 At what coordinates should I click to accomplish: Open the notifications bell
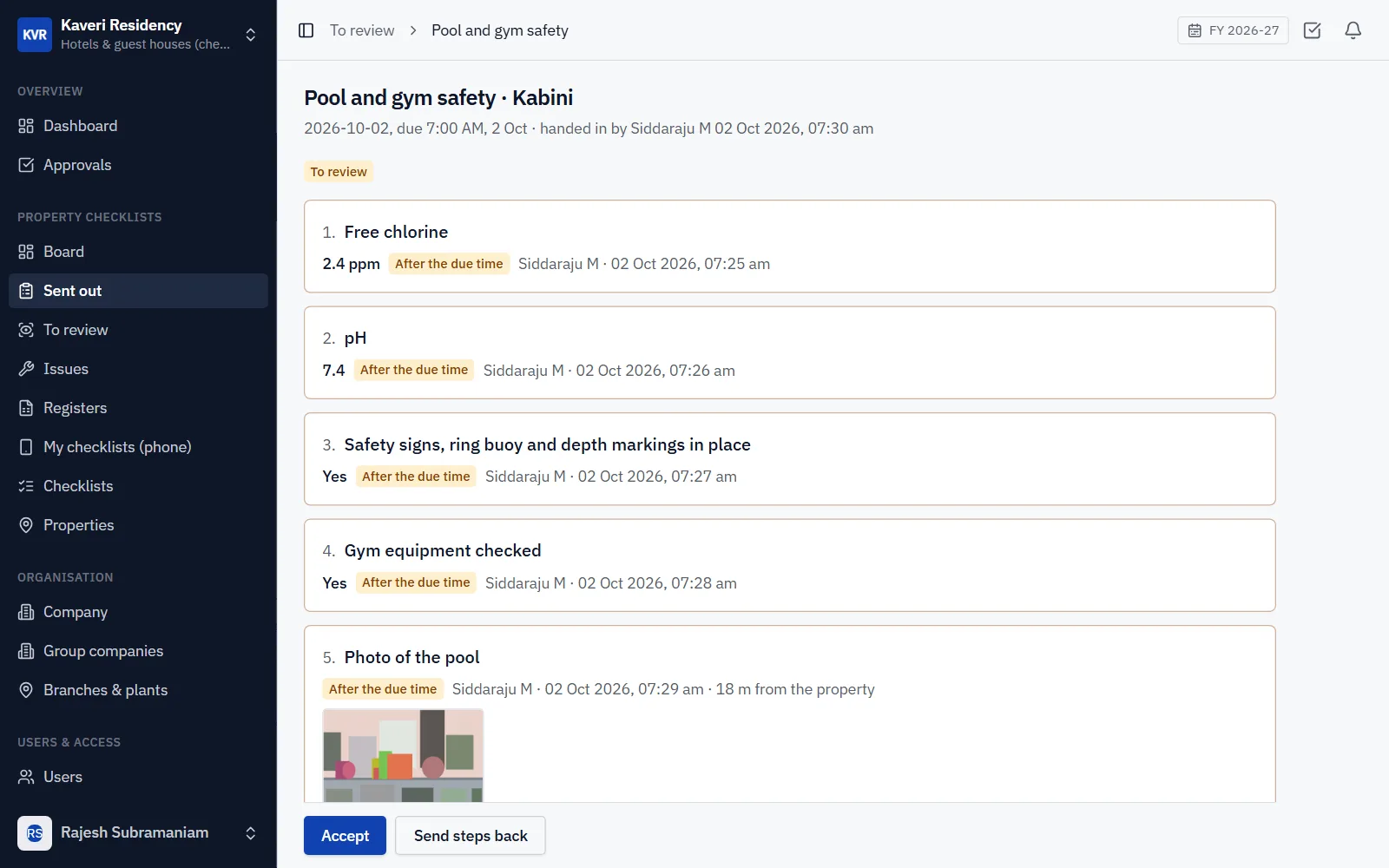(x=1353, y=30)
